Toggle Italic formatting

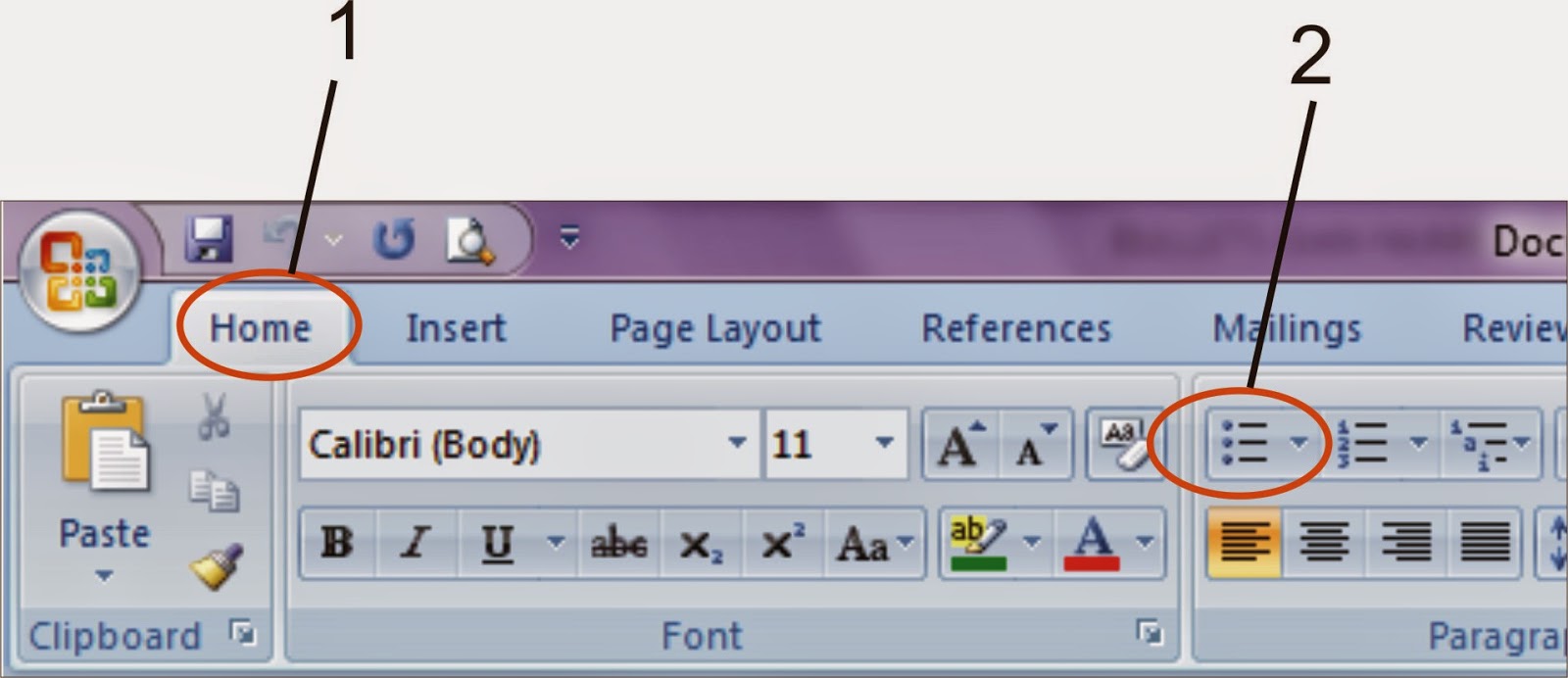coord(417,542)
